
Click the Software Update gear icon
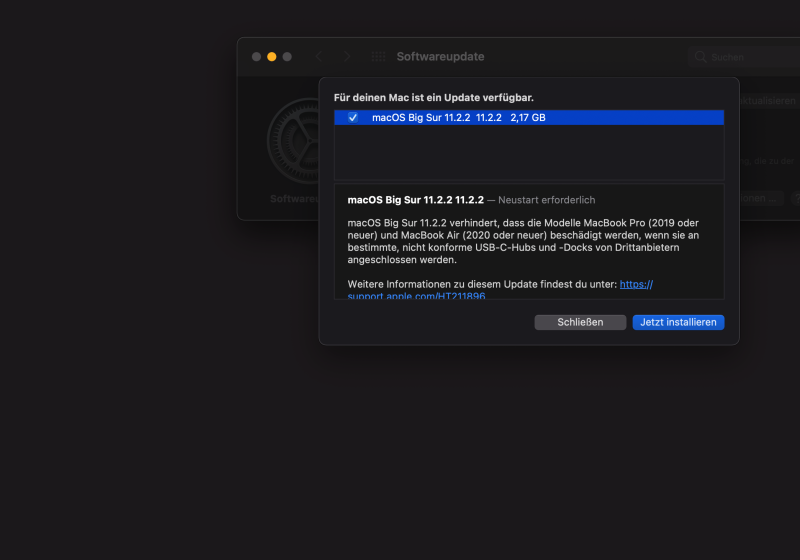(292, 140)
